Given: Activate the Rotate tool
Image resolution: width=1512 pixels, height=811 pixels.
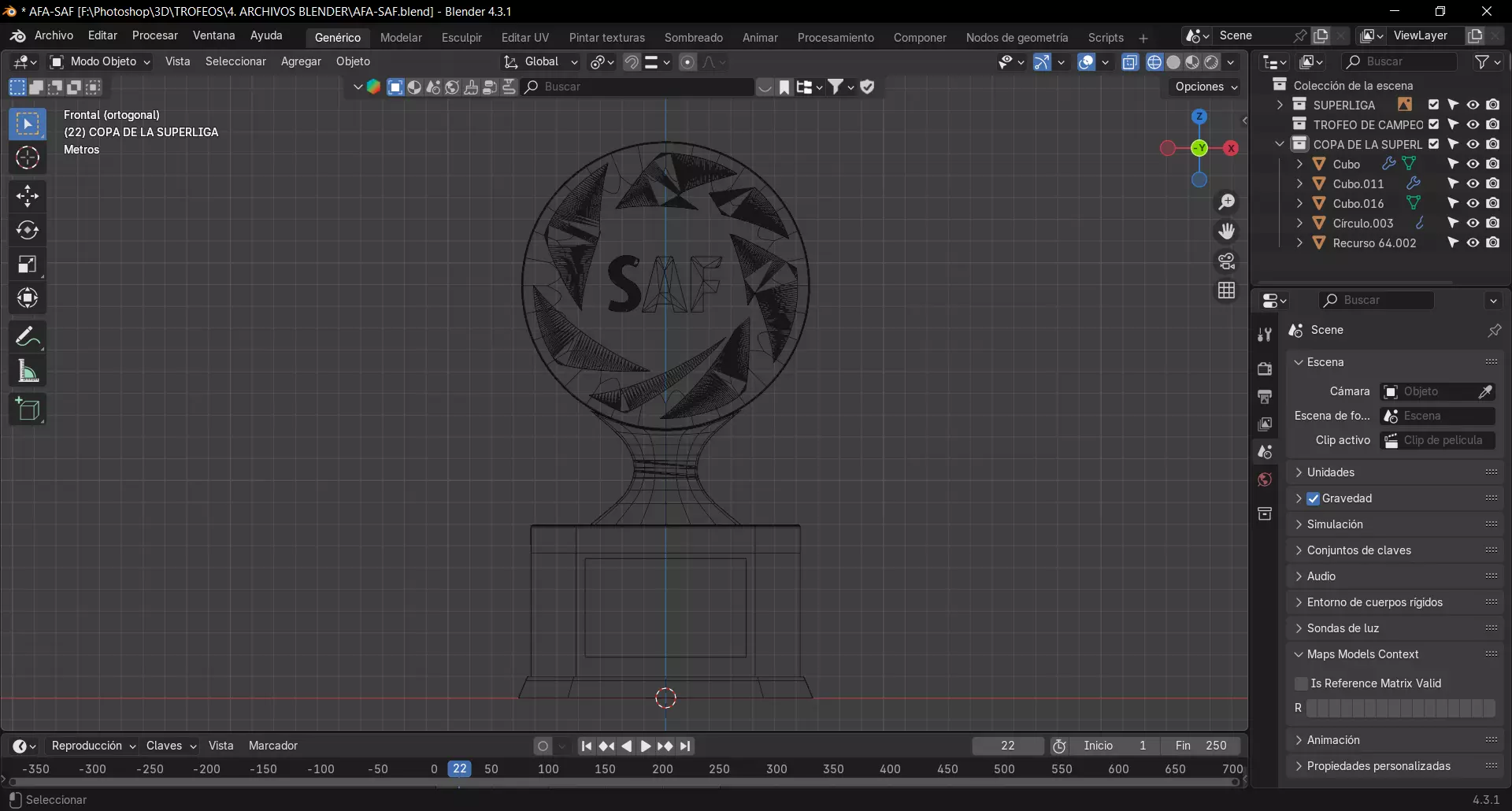Looking at the screenshot, I should tap(28, 230).
